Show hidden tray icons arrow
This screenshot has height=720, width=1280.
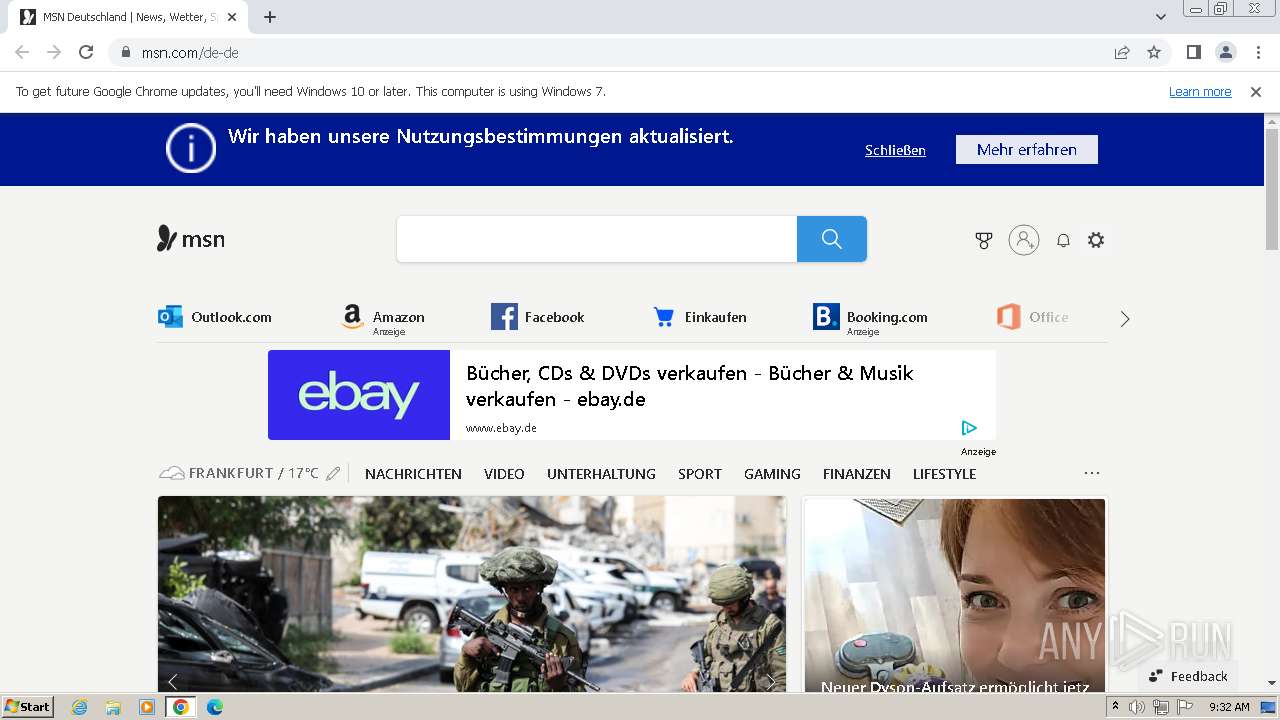(x=1116, y=707)
